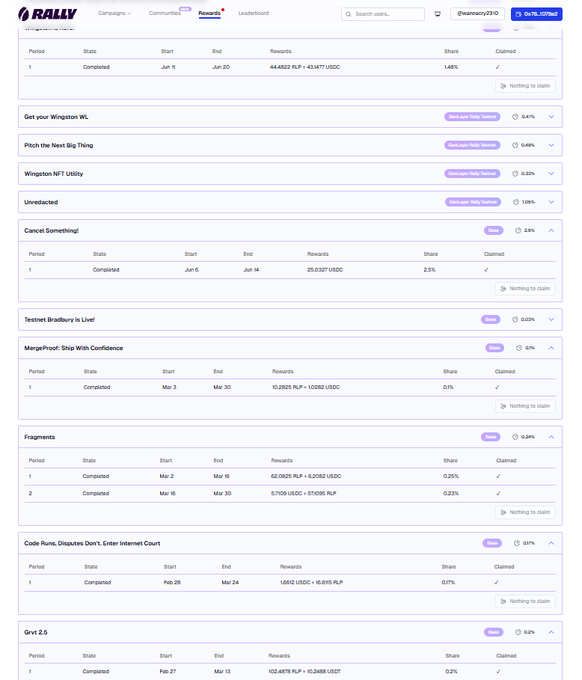Image resolution: width=582 pixels, height=680 pixels.
Task: Collapse the Grvt 2.5 section
Action: (551, 632)
